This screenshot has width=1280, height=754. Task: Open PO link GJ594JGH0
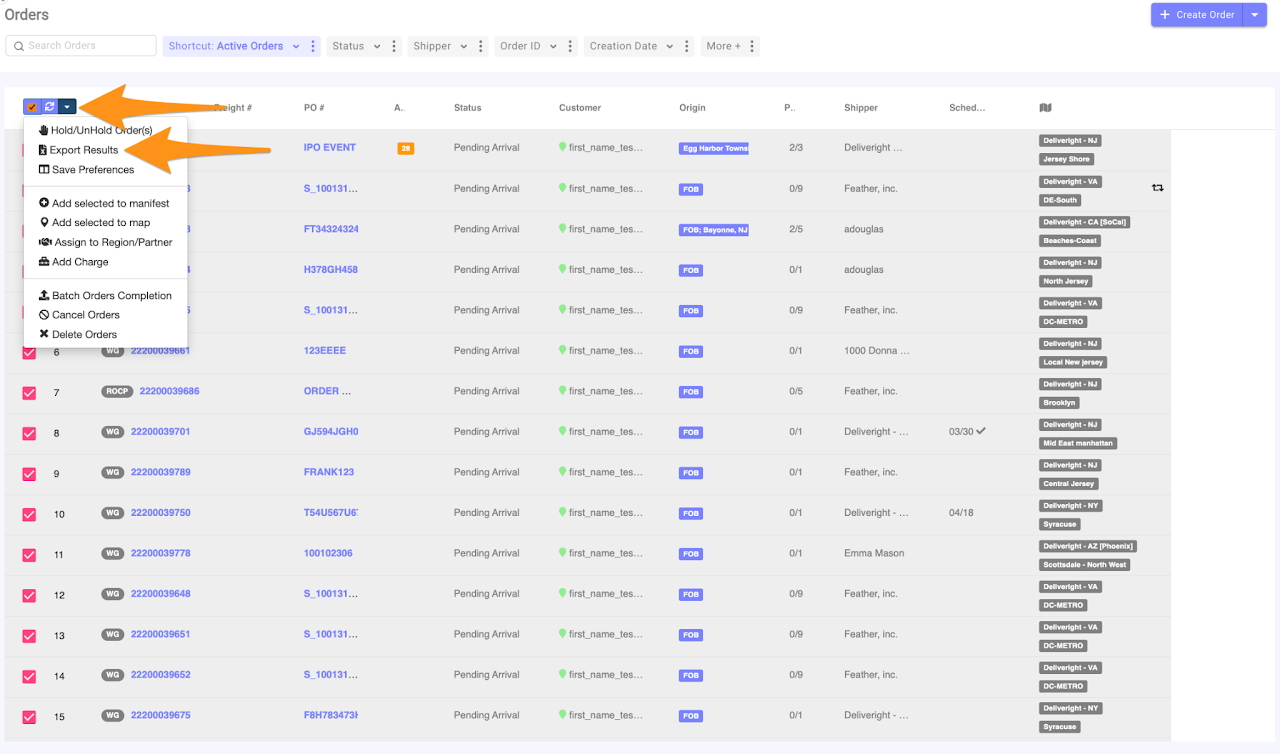[331, 432]
